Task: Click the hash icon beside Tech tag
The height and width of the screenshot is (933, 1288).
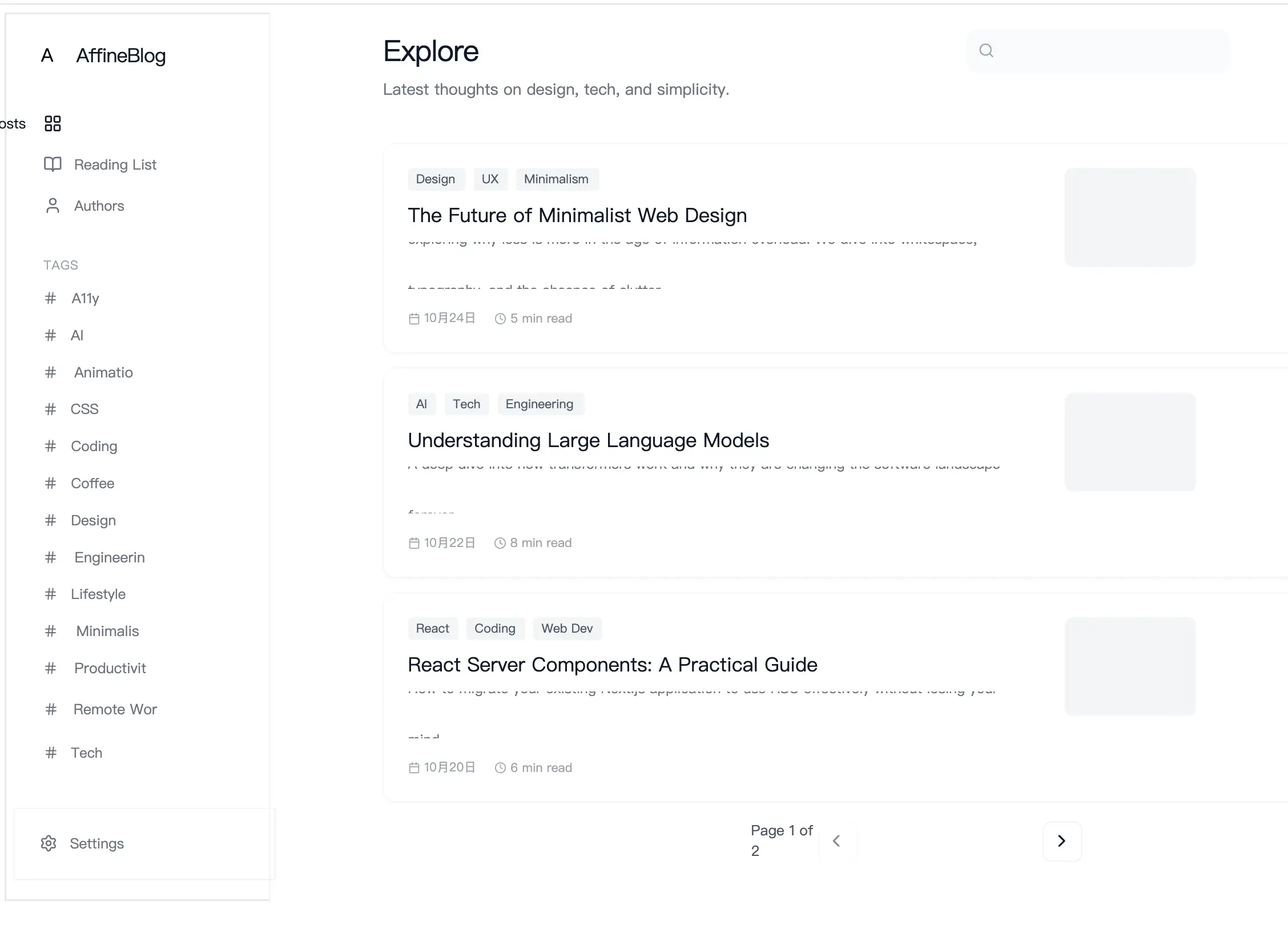Action: (51, 753)
